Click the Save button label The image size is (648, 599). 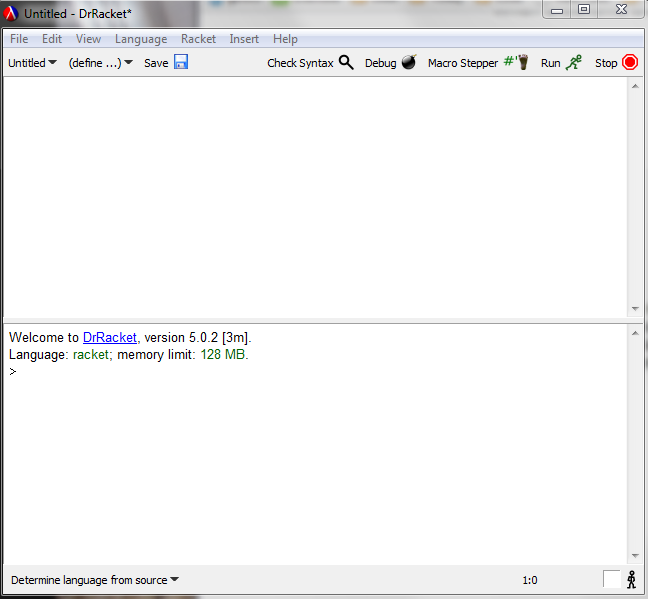pyautogui.click(x=156, y=63)
